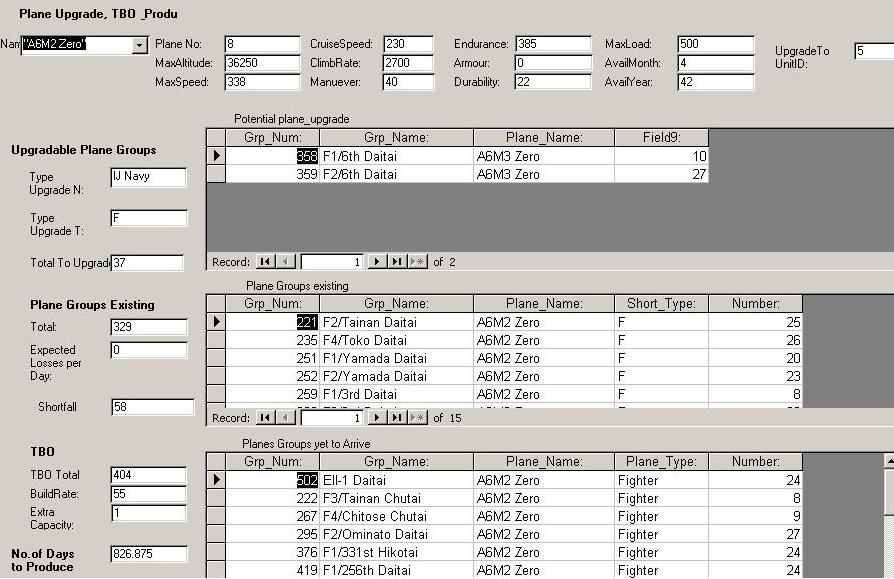Click cell 'F2/Ominato Daitai' in yet to Arrive table
The height and width of the screenshot is (579, 894).
(x=396, y=534)
